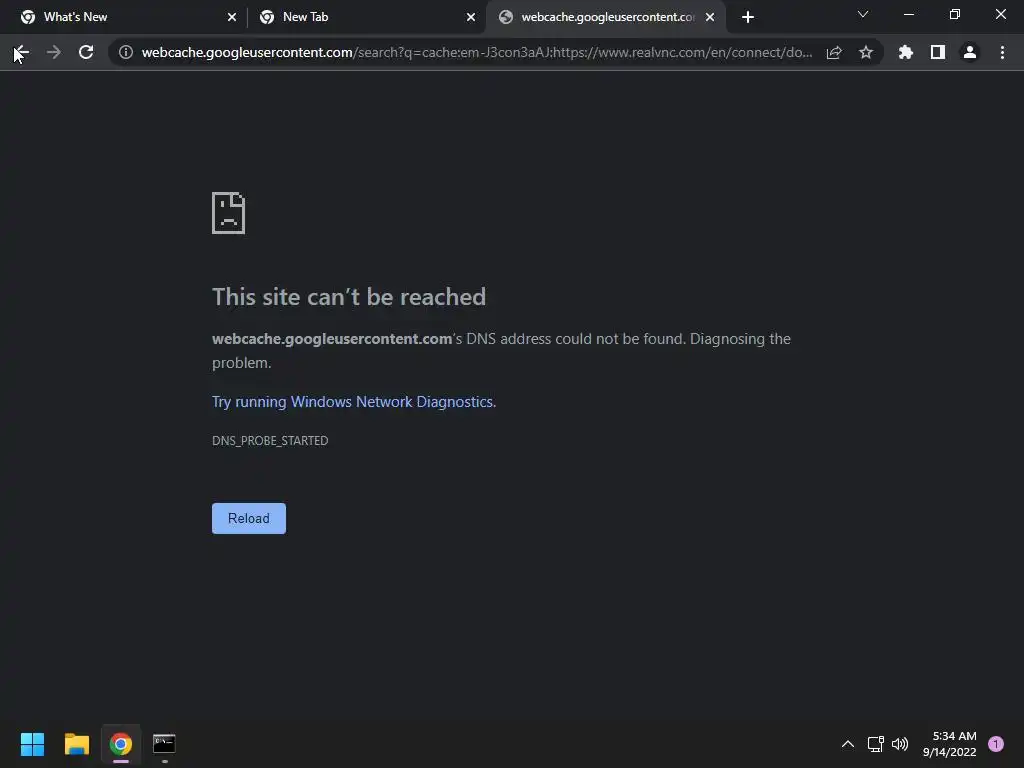Open the notification badge in the tray

996,744
